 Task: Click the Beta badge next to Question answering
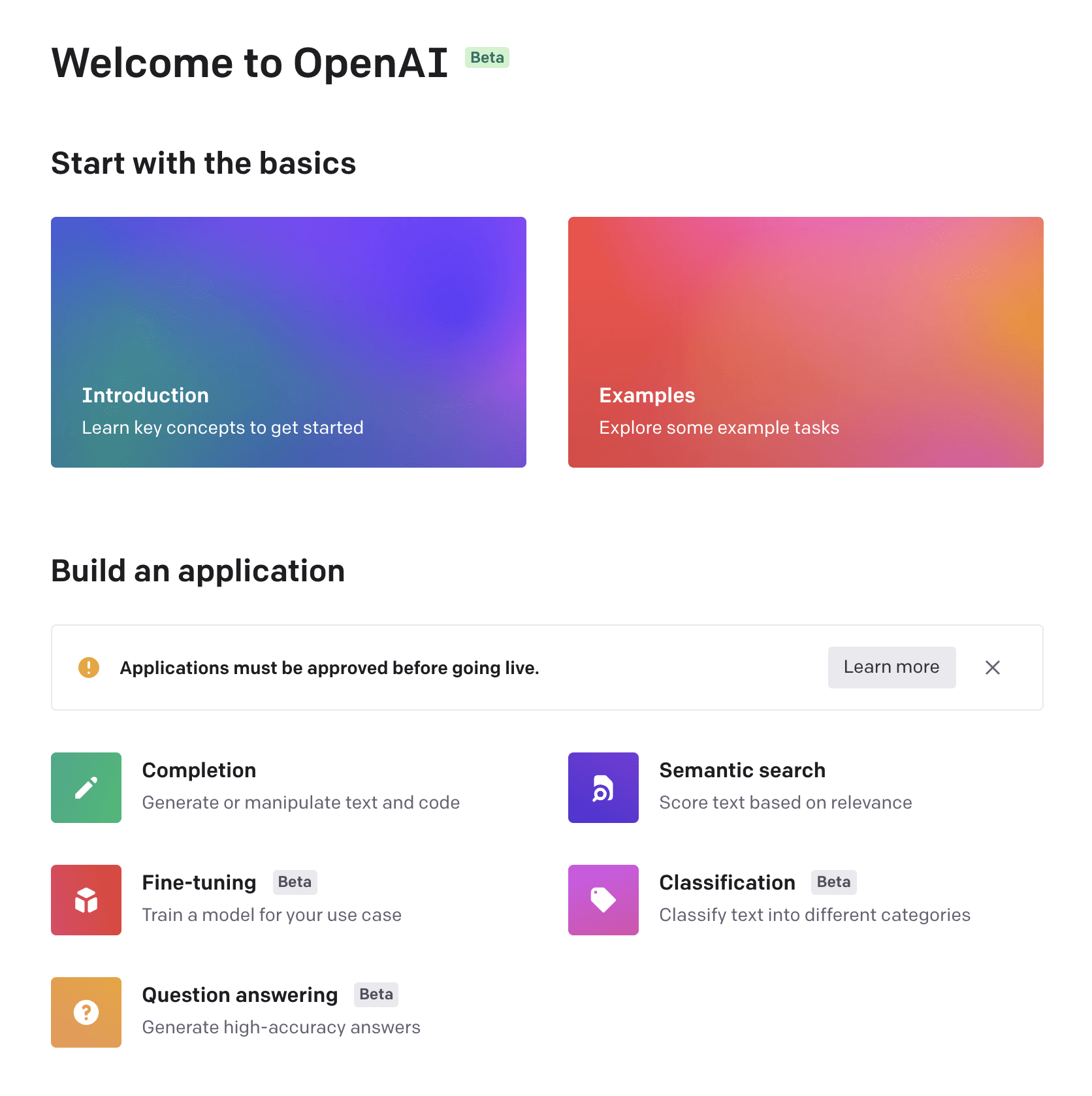[376, 994]
